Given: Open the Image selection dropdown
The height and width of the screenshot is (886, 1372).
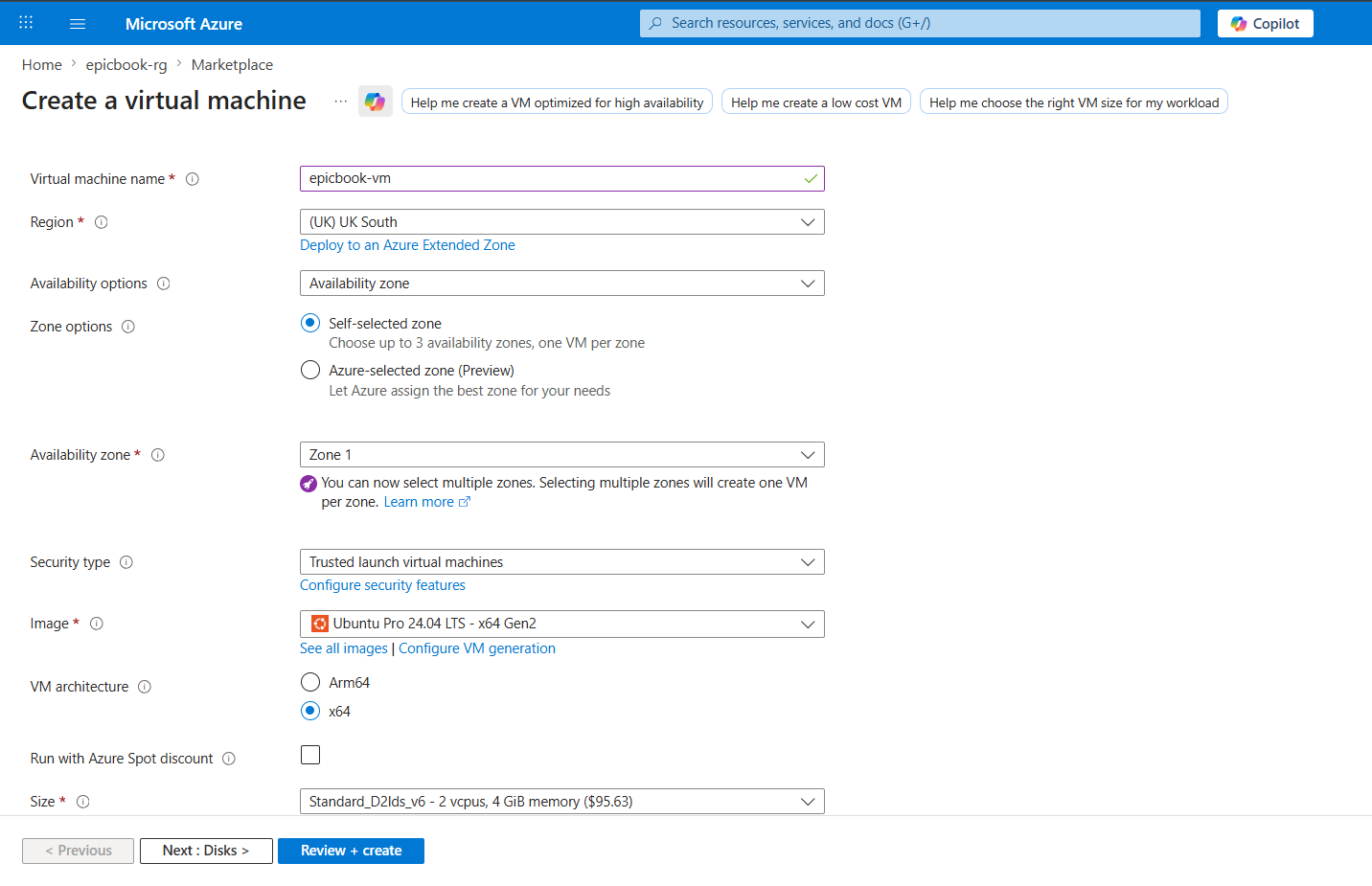Looking at the screenshot, I should [562, 624].
